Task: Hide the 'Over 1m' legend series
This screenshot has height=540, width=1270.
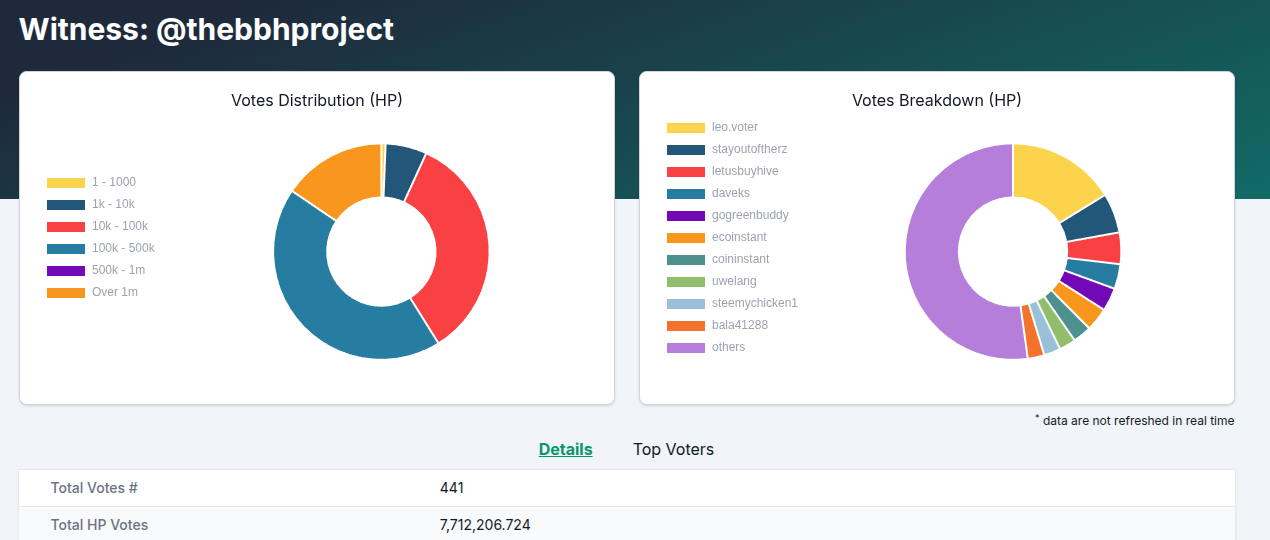Action: (91, 292)
